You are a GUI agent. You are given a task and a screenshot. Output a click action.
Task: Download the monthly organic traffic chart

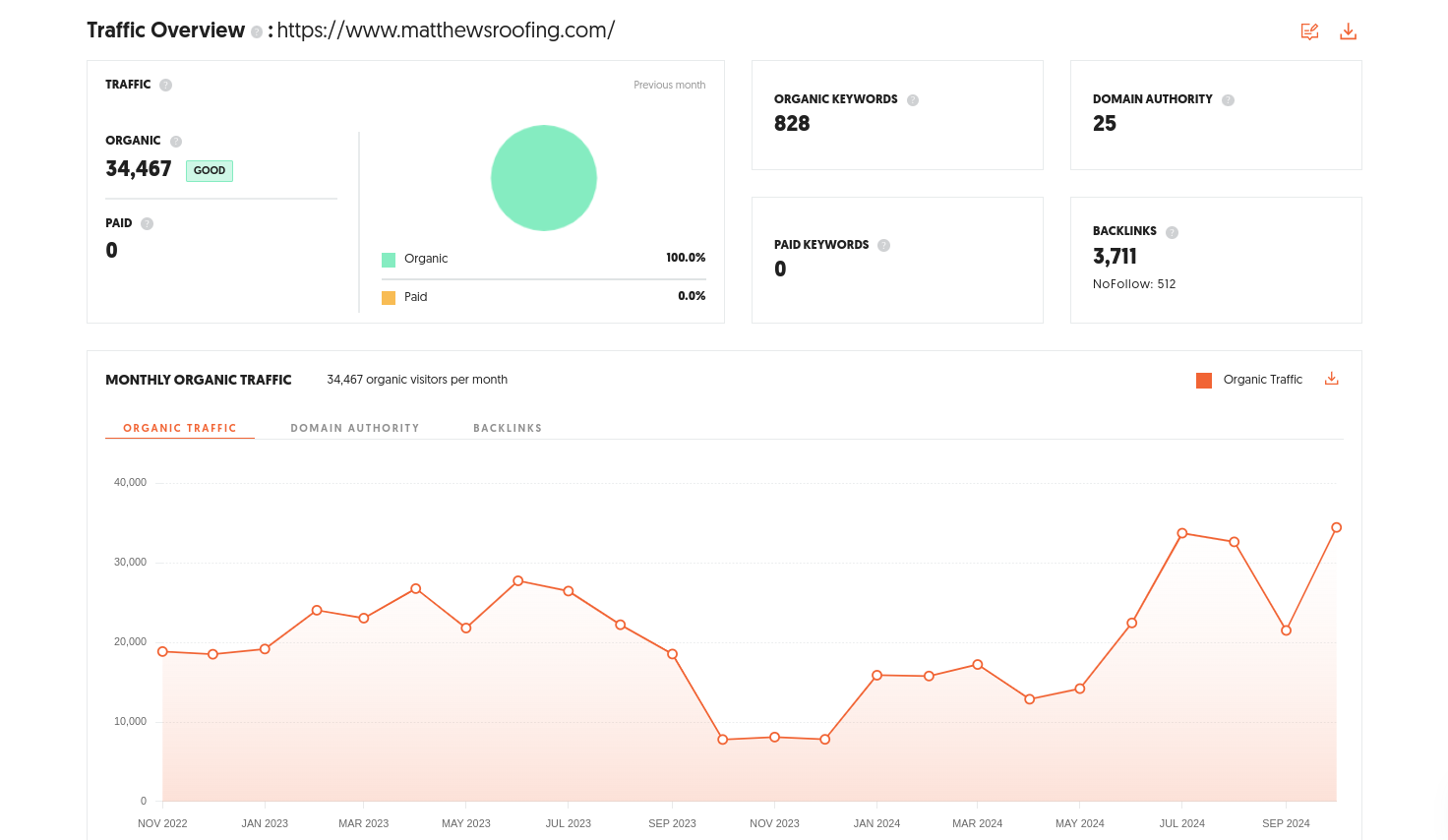click(1331, 379)
